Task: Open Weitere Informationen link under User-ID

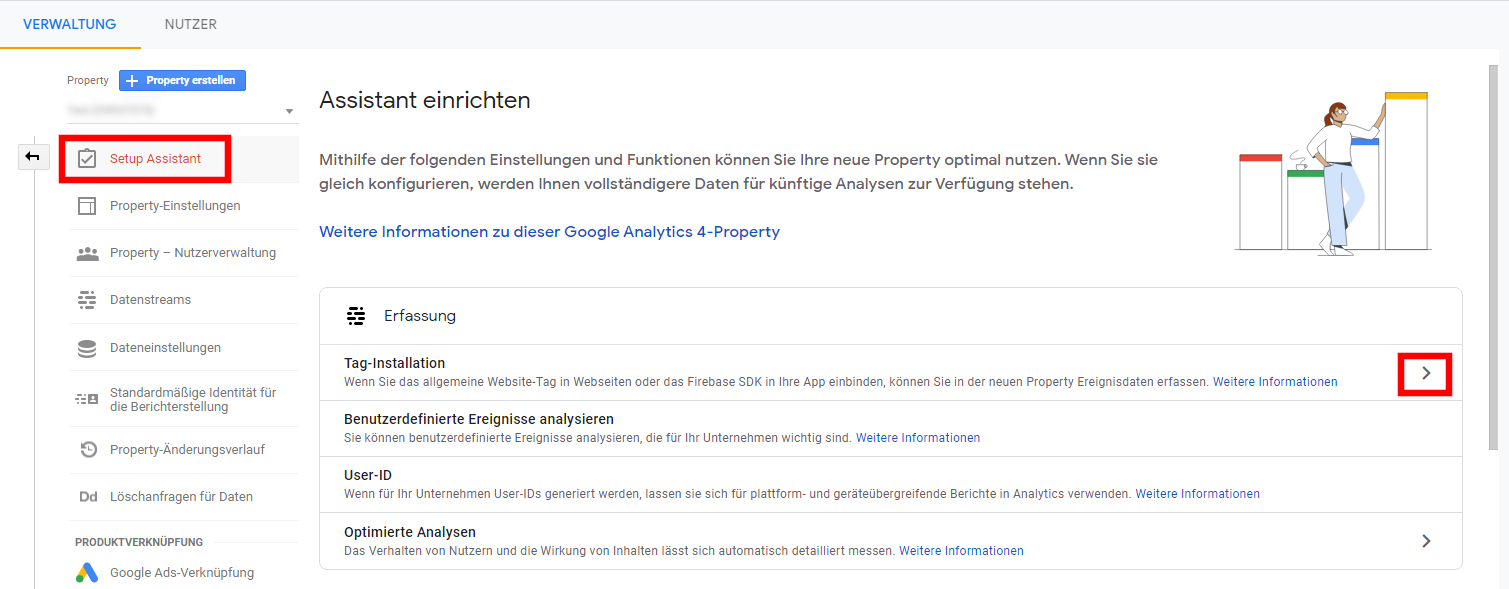Action: point(1197,494)
